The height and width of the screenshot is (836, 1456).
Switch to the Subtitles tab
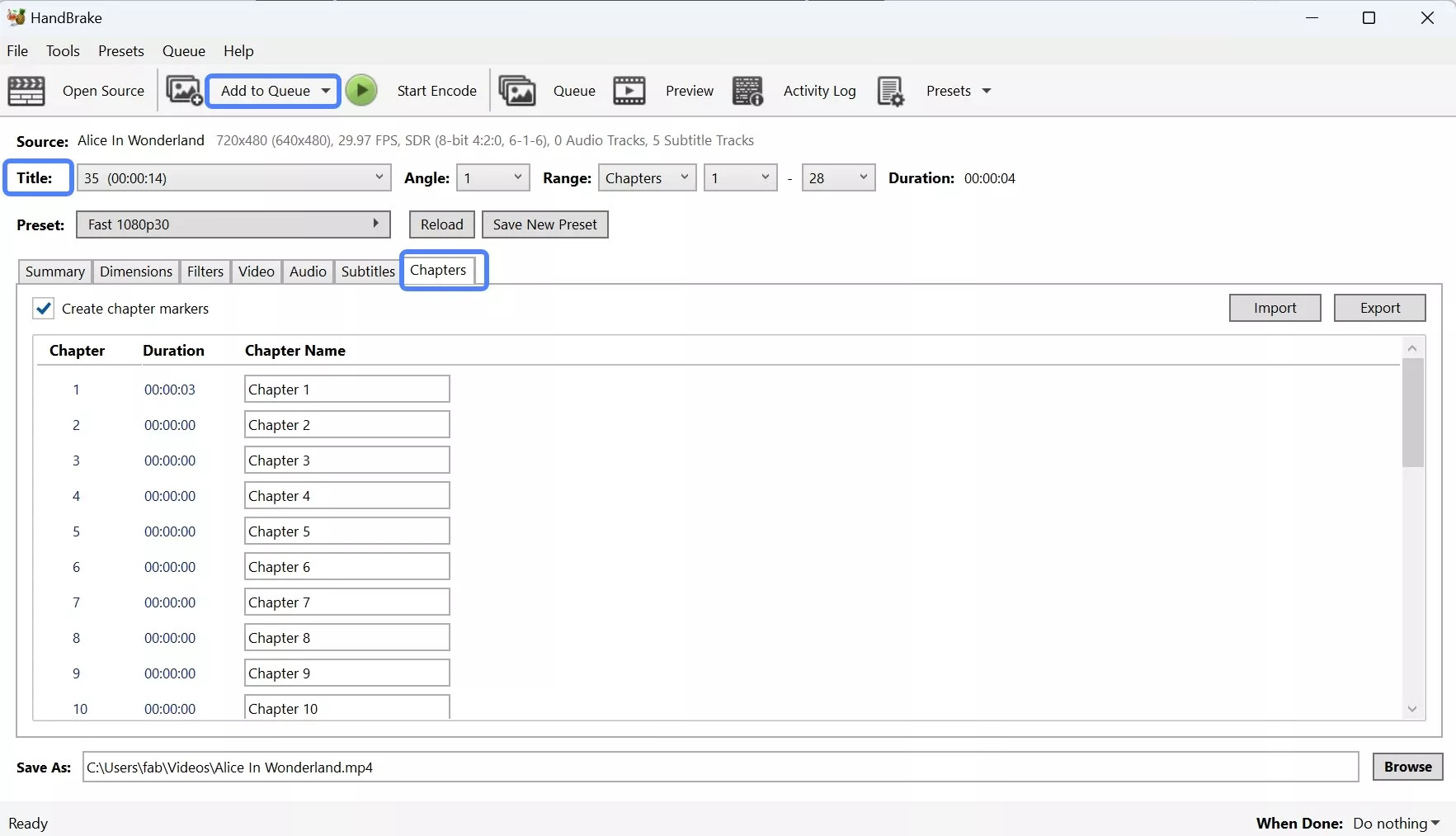(x=367, y=272)
